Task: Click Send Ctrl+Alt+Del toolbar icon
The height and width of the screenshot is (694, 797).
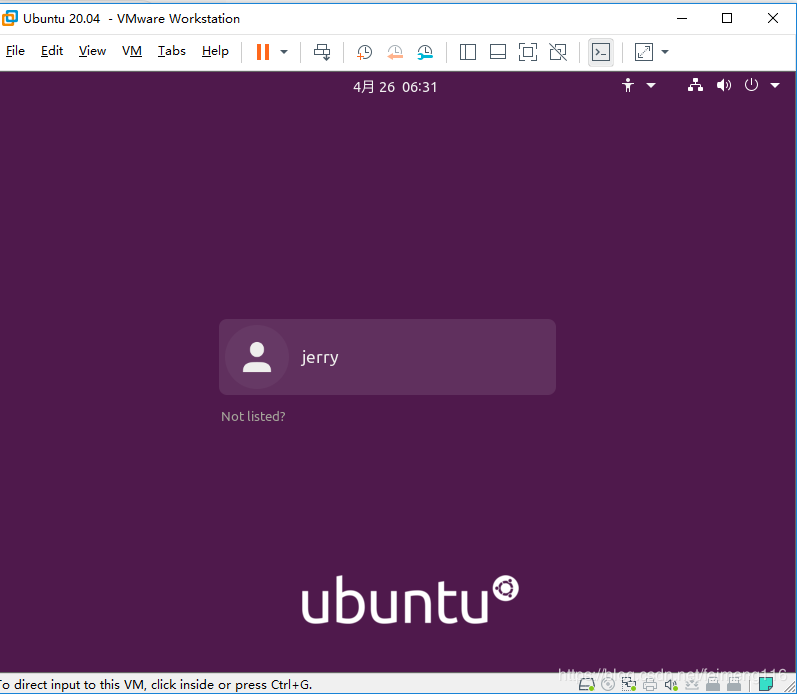Action: tap(321, 52)
